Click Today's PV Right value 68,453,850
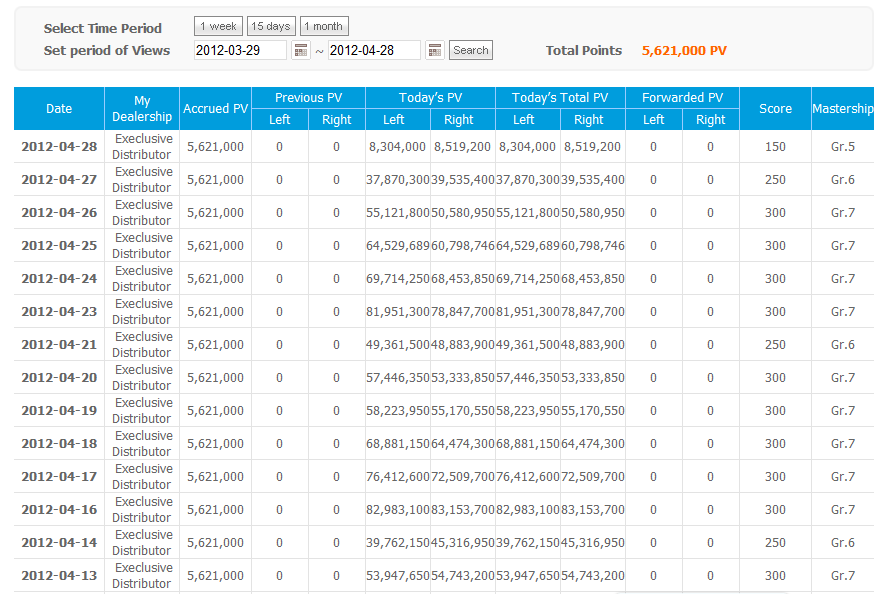The image size is (883, 594). (463, 279)
